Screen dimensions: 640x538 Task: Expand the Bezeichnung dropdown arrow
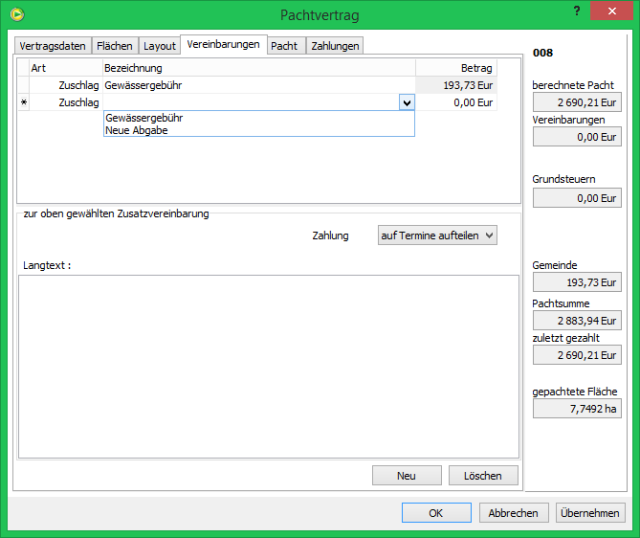(x=407, y=103)
